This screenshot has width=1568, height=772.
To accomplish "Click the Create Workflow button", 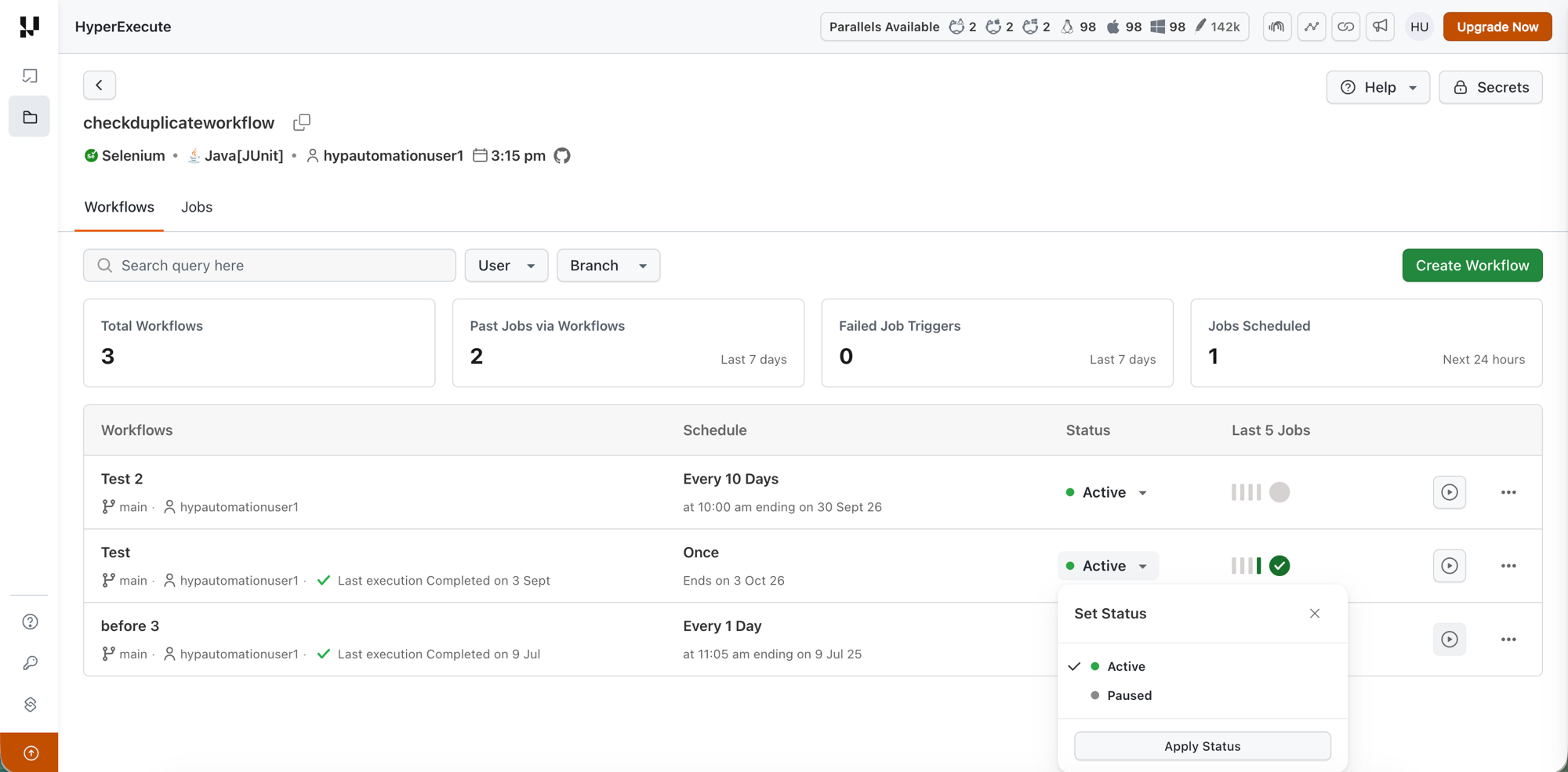I will [x=1472, y=266].
